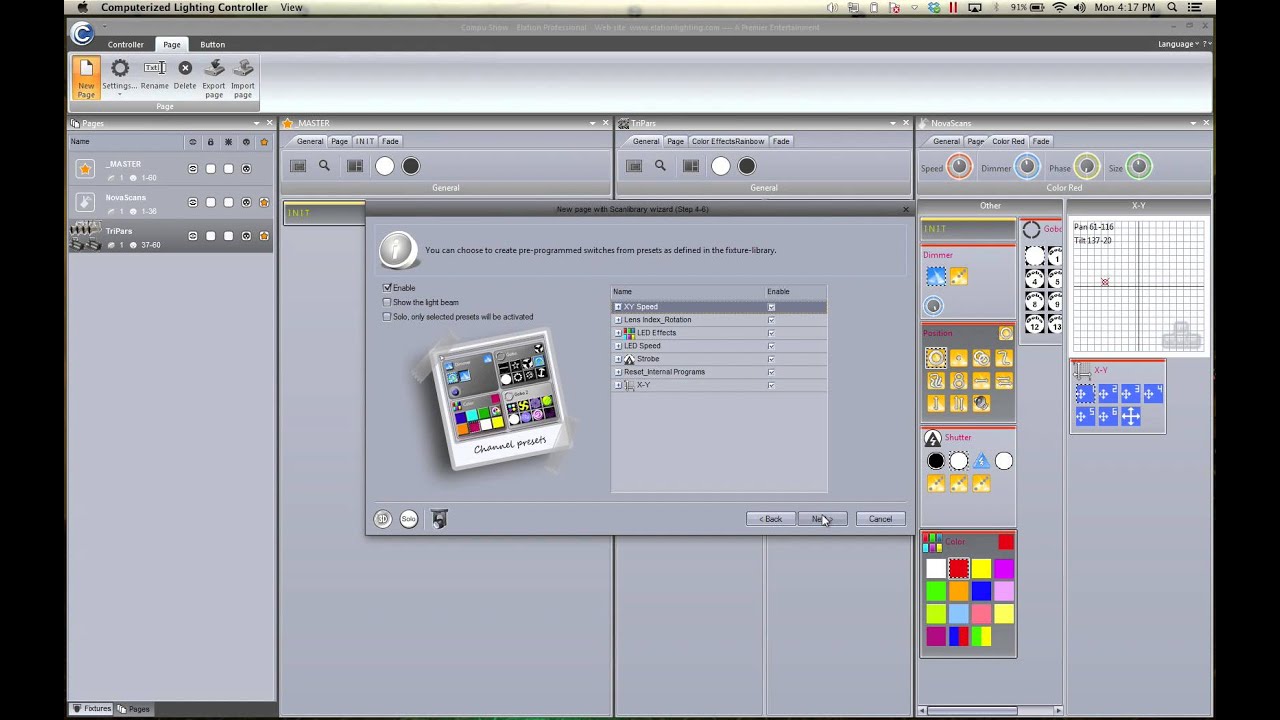Image resolution: width=1280 pixels, height=720 pixels.
Task: Check Show the light beam
Action: pos(387,302)
